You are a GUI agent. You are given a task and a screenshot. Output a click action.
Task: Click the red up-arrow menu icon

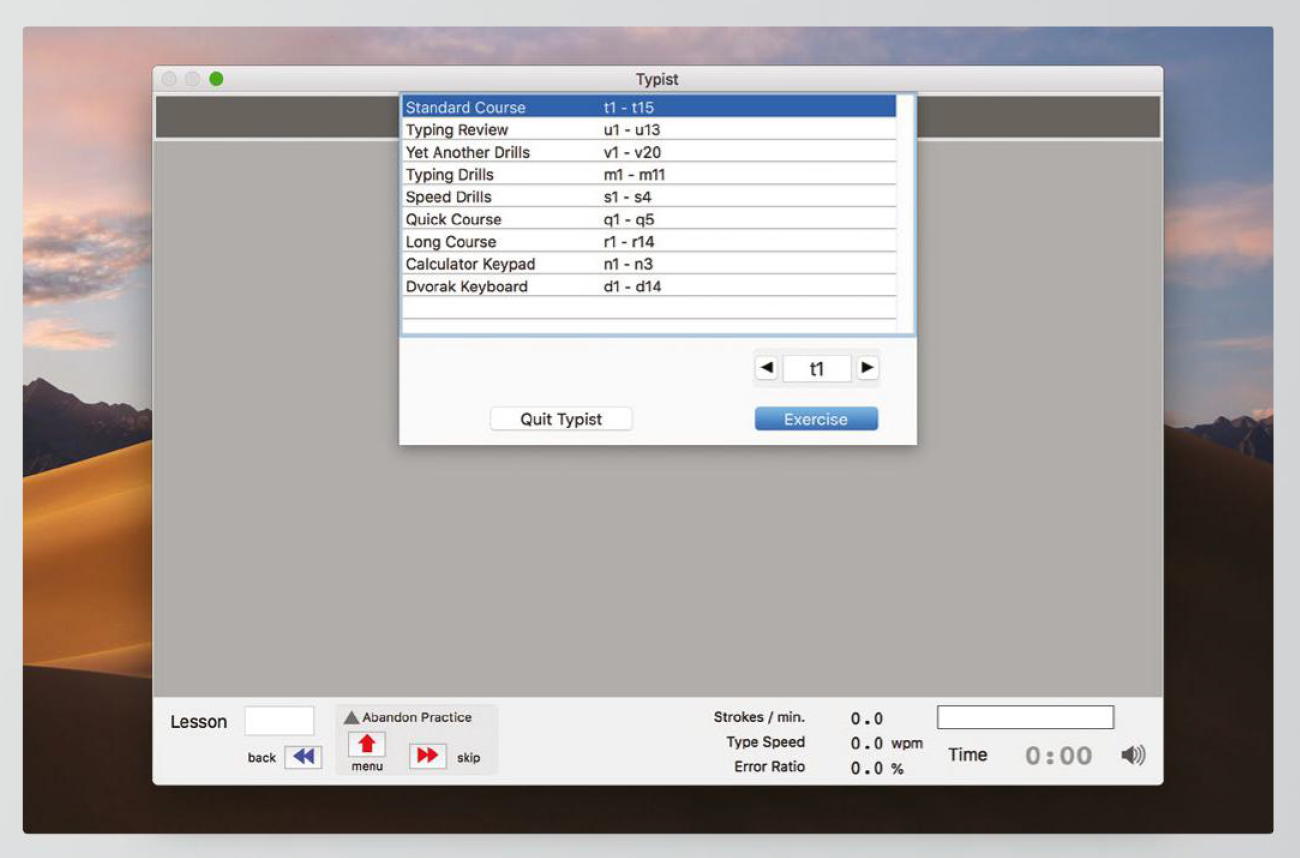(x=367, y=745)
